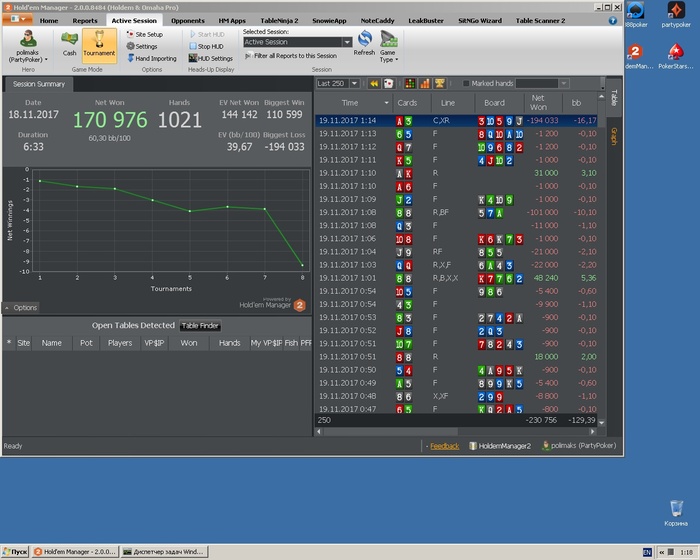
Task: Click HolderManager2 in the status bar
Action: coord(500,446)
